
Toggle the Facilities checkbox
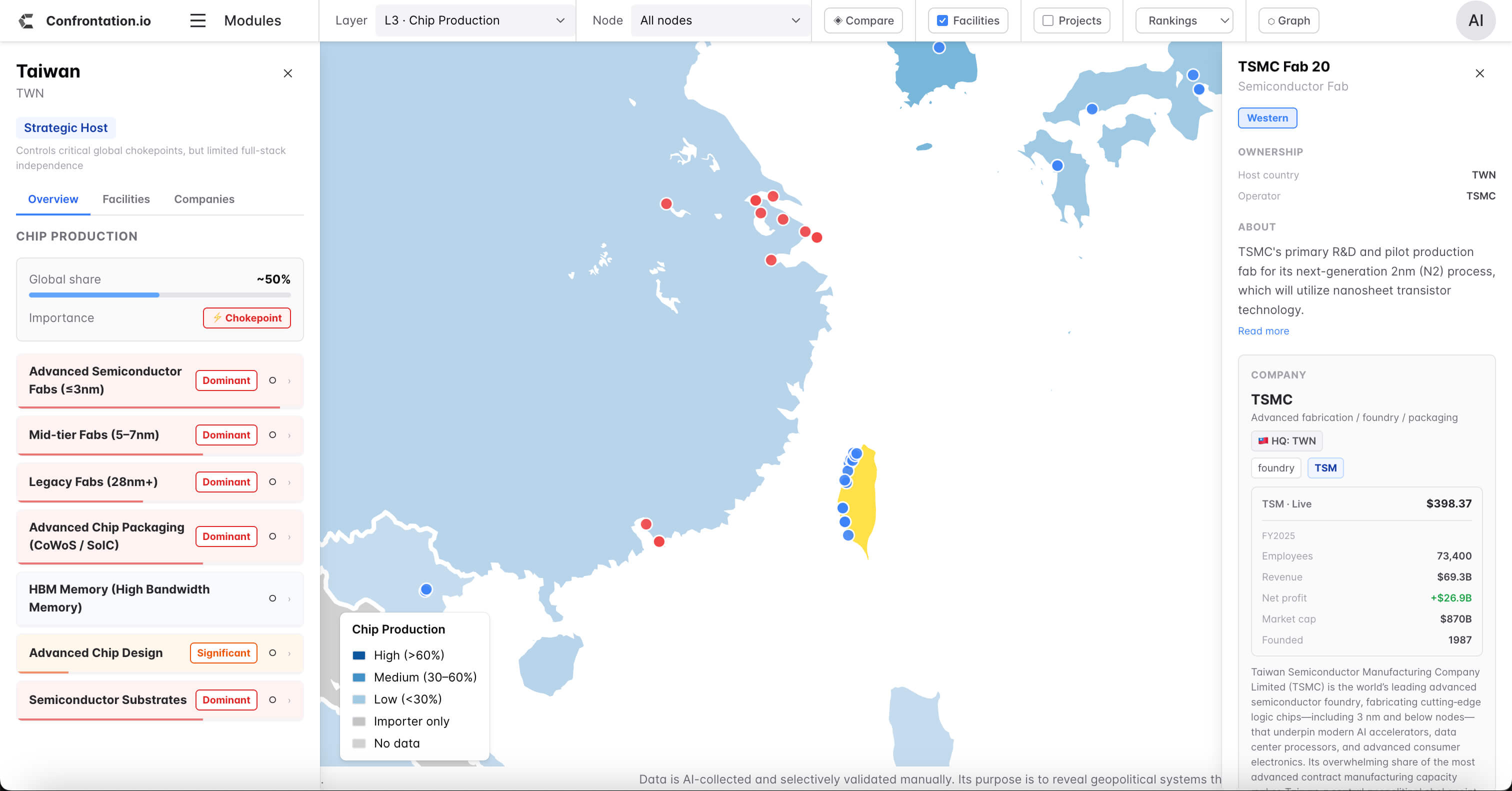click(x=942, y=20)
